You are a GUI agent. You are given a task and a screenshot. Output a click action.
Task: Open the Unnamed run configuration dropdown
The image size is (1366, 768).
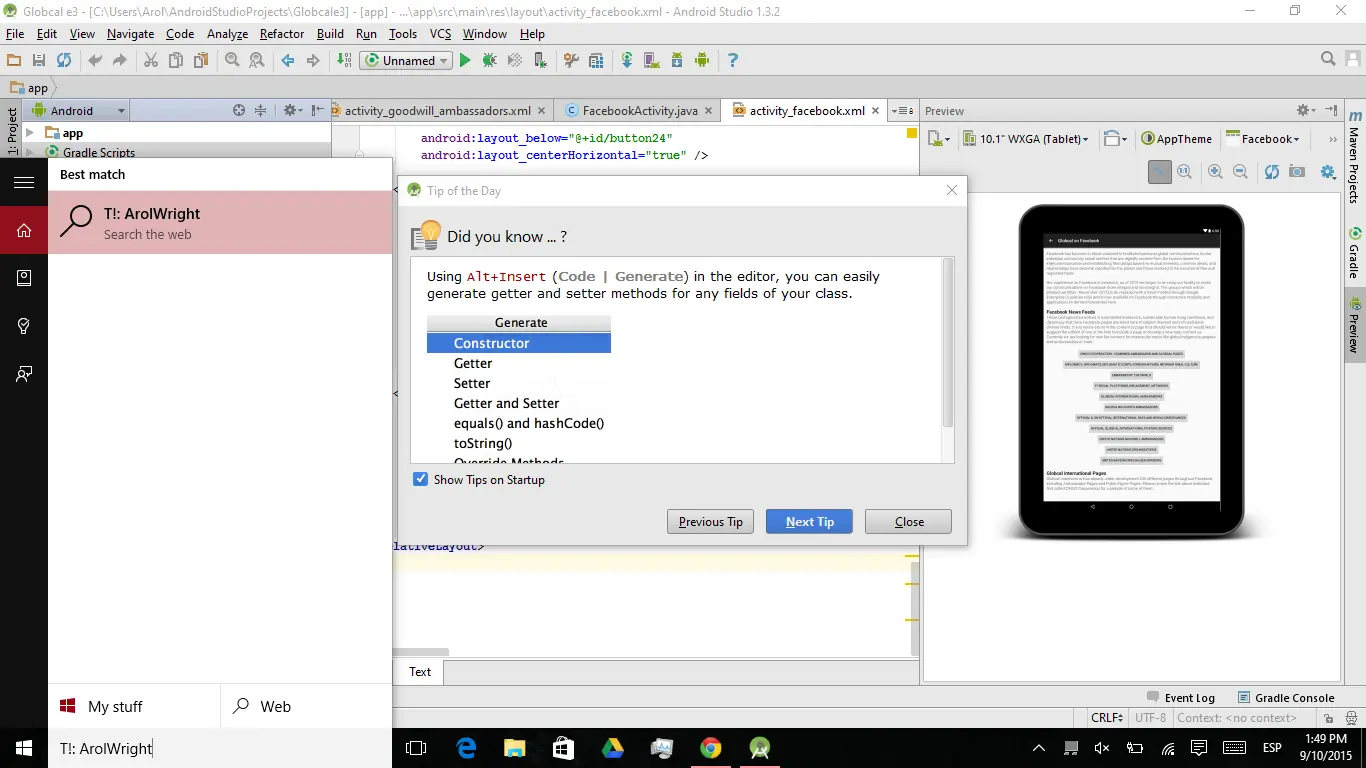404,61
